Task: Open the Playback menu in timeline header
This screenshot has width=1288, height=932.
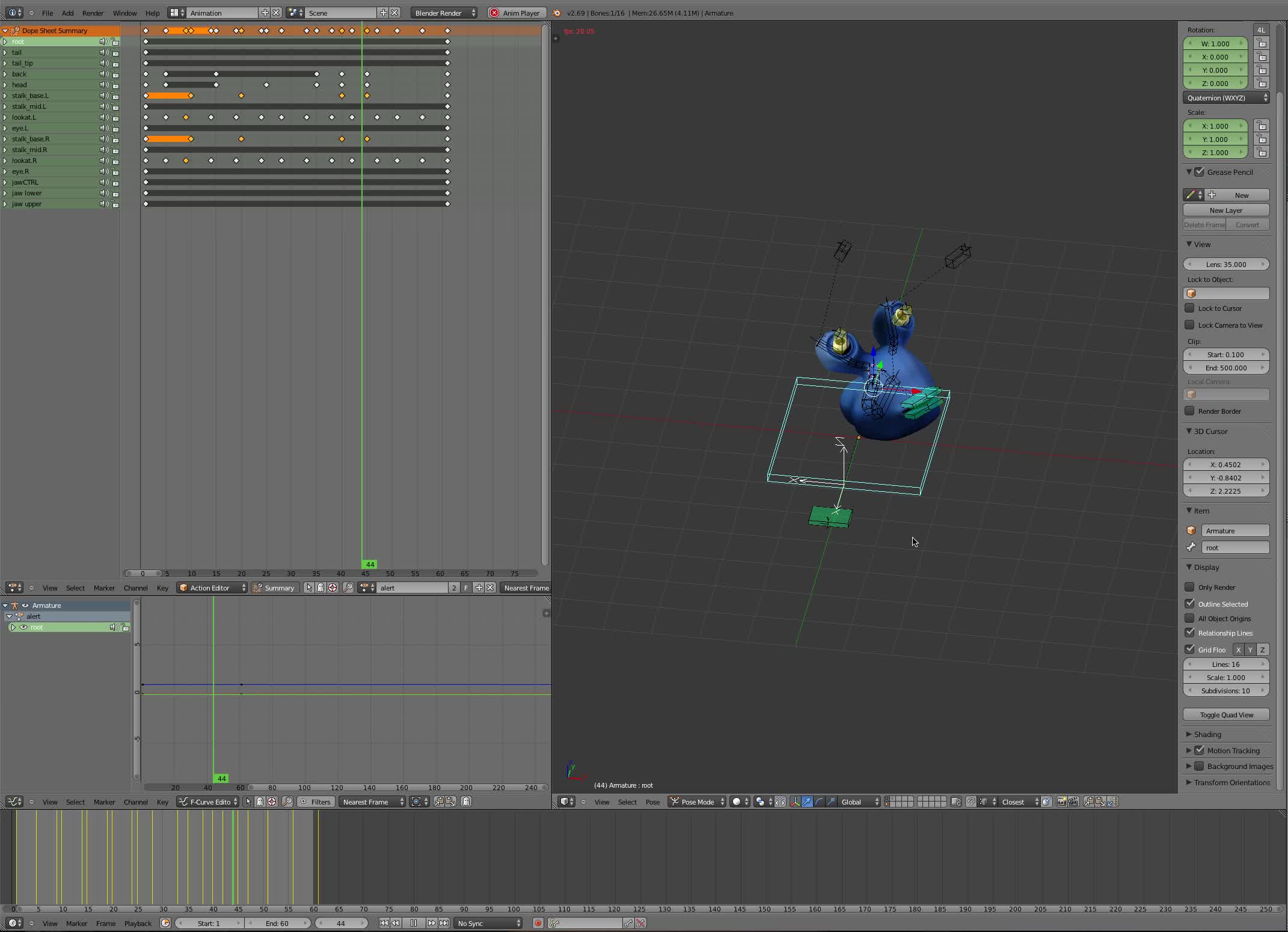Action: pos(138,923)
